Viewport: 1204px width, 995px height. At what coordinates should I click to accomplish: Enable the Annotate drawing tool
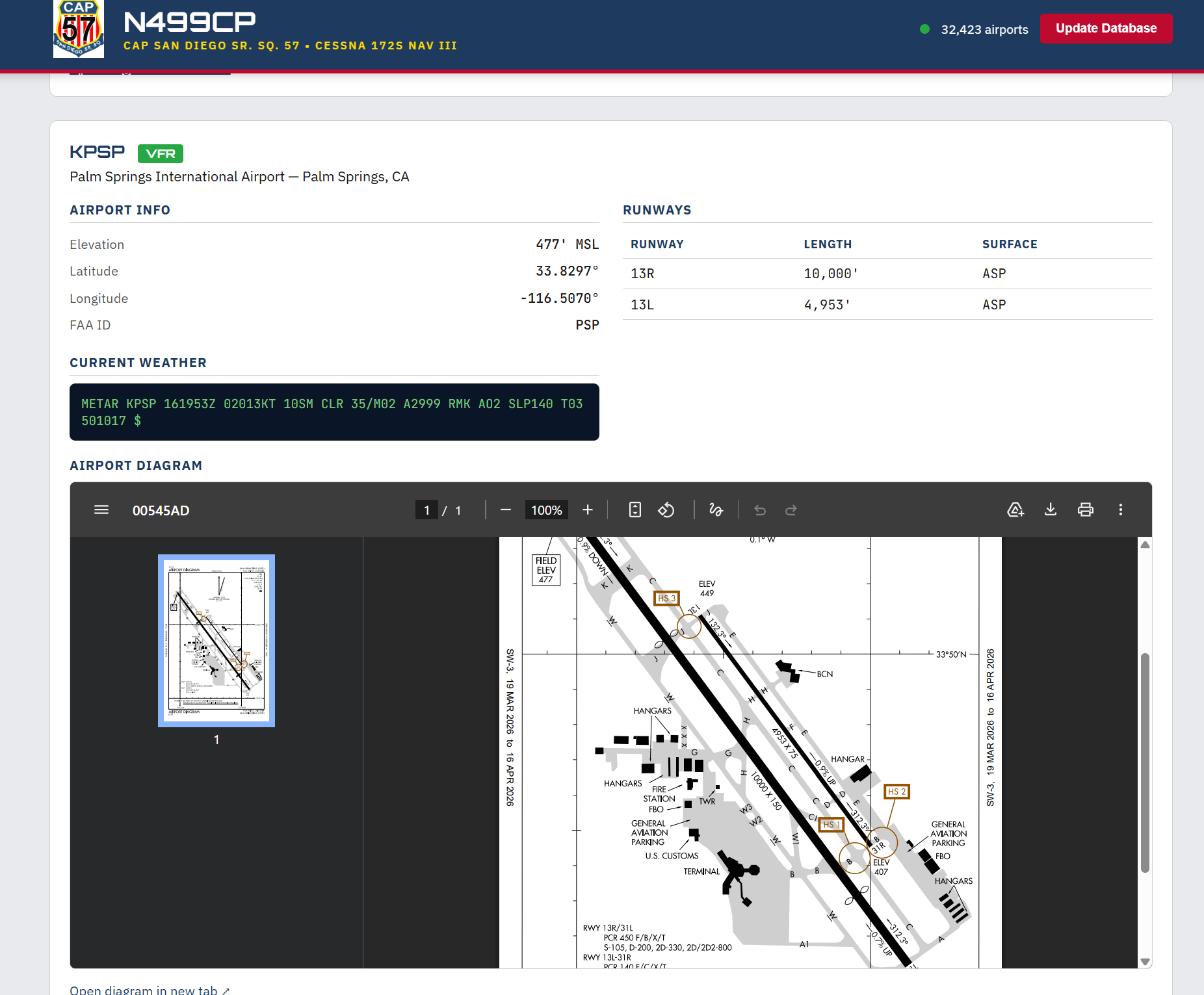click(717, 510)
